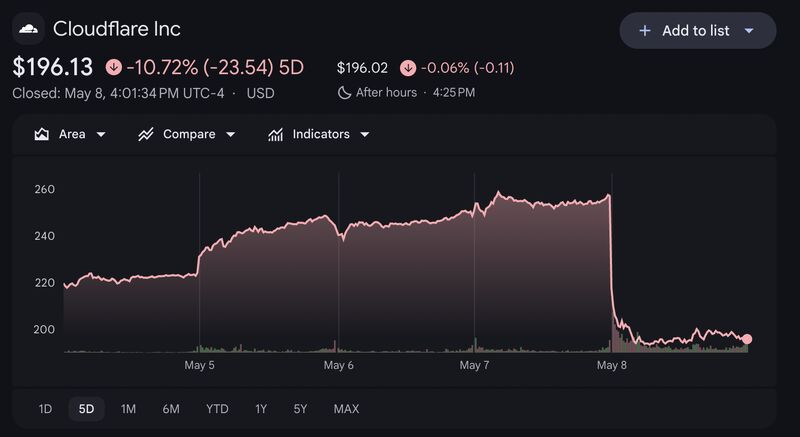Switch to the 1M time range
This screenshot has width=800, height=437.
coord(128,409)
